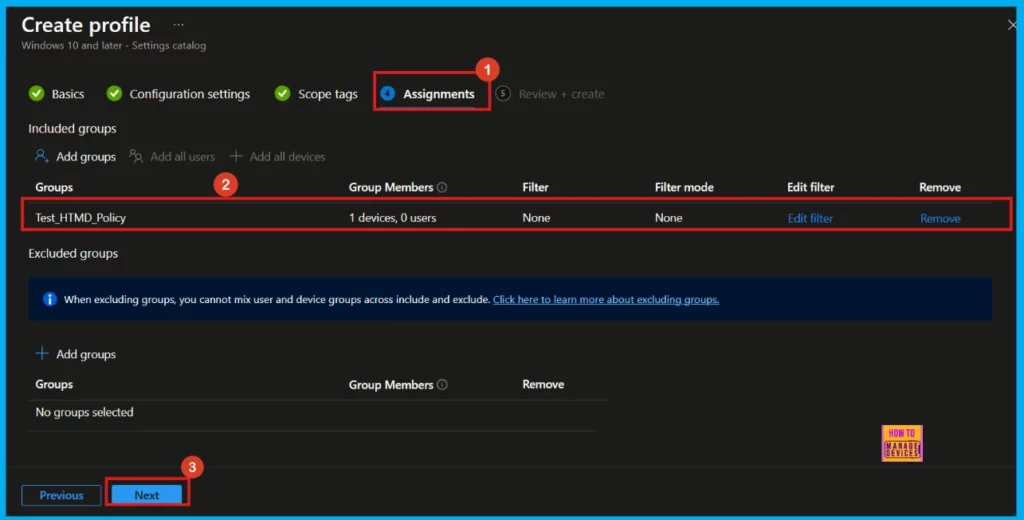Open the ellipsis menu beside Create profile

(x=178, y=25)
